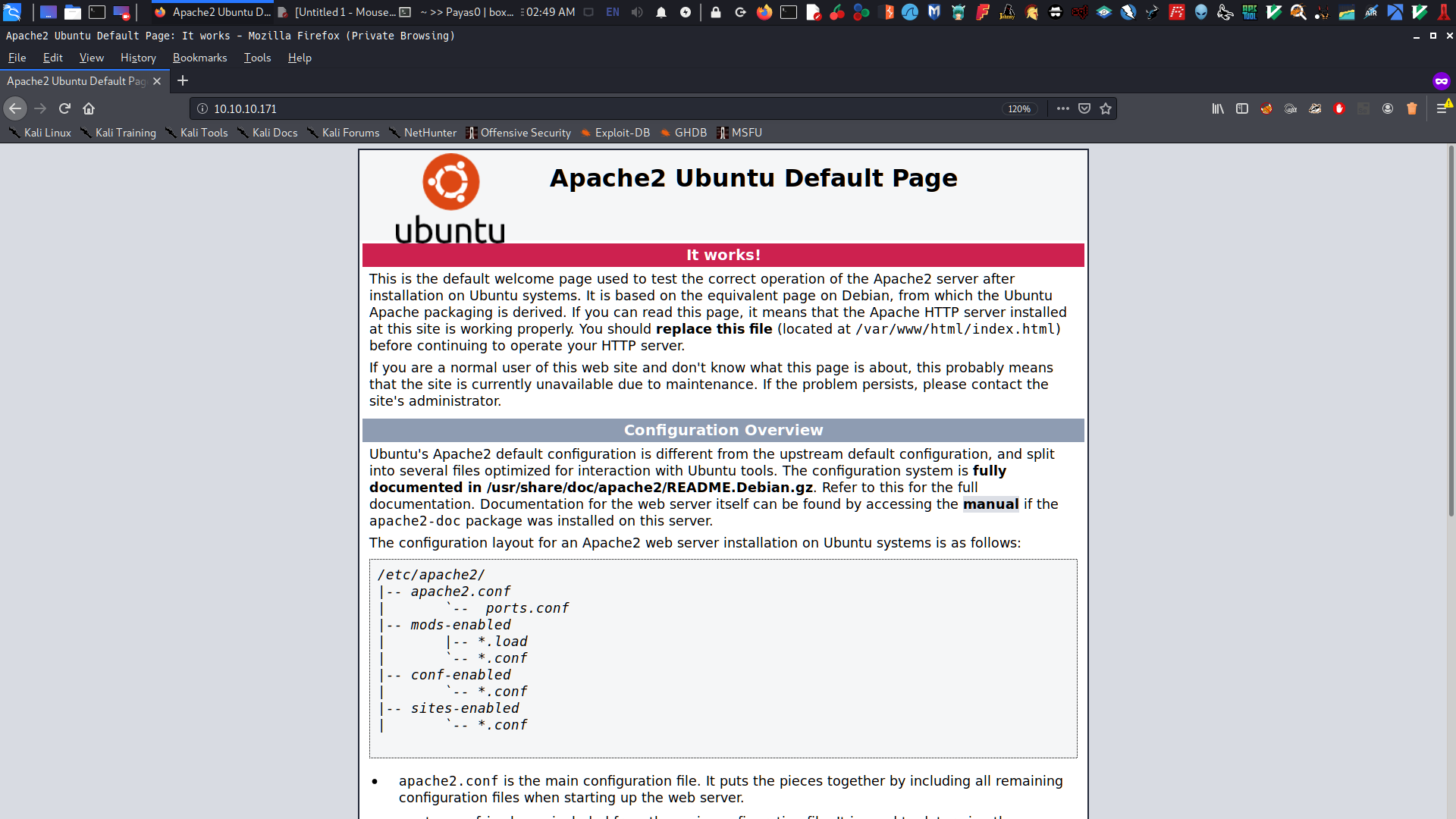This screenshot has width=1456, height=819.
Task: Open the power manager lightning icon
Action: tap(686, 12)
